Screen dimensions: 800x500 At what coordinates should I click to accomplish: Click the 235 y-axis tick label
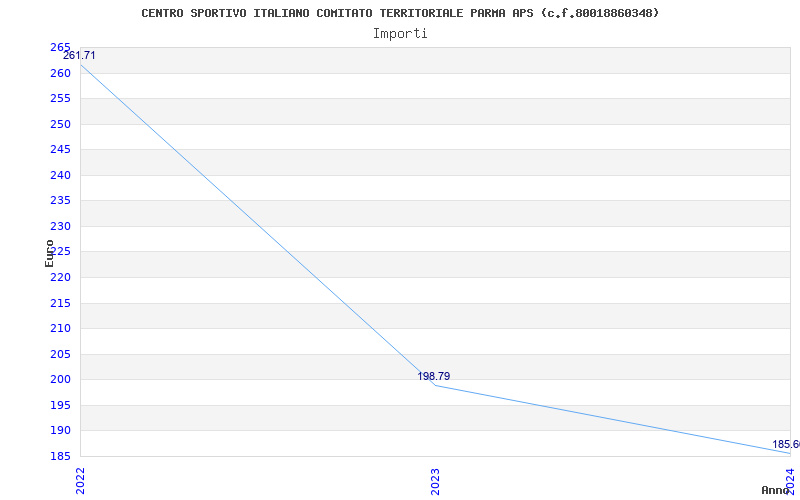[60, 201]
